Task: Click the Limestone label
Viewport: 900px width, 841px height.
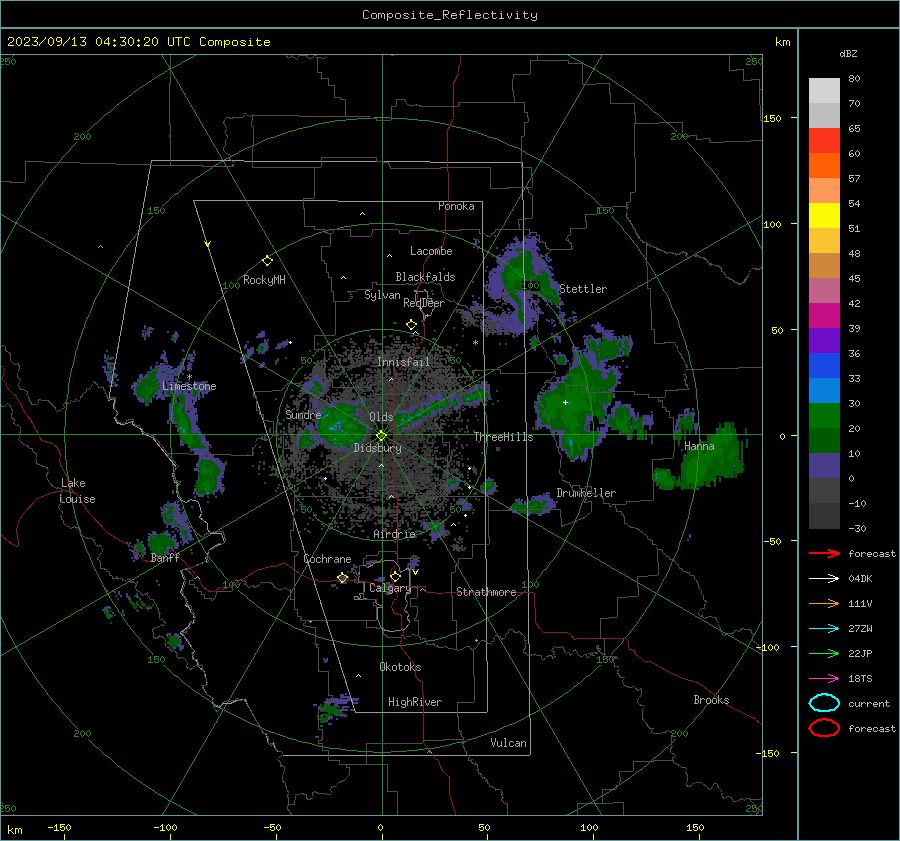Action: click(x=189, y=386)
